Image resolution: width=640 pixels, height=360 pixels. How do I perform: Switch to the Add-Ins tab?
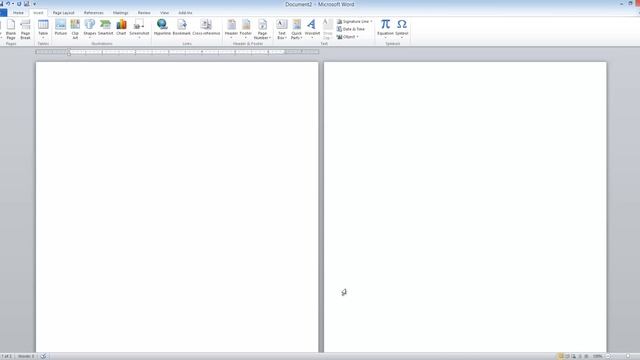185,13
